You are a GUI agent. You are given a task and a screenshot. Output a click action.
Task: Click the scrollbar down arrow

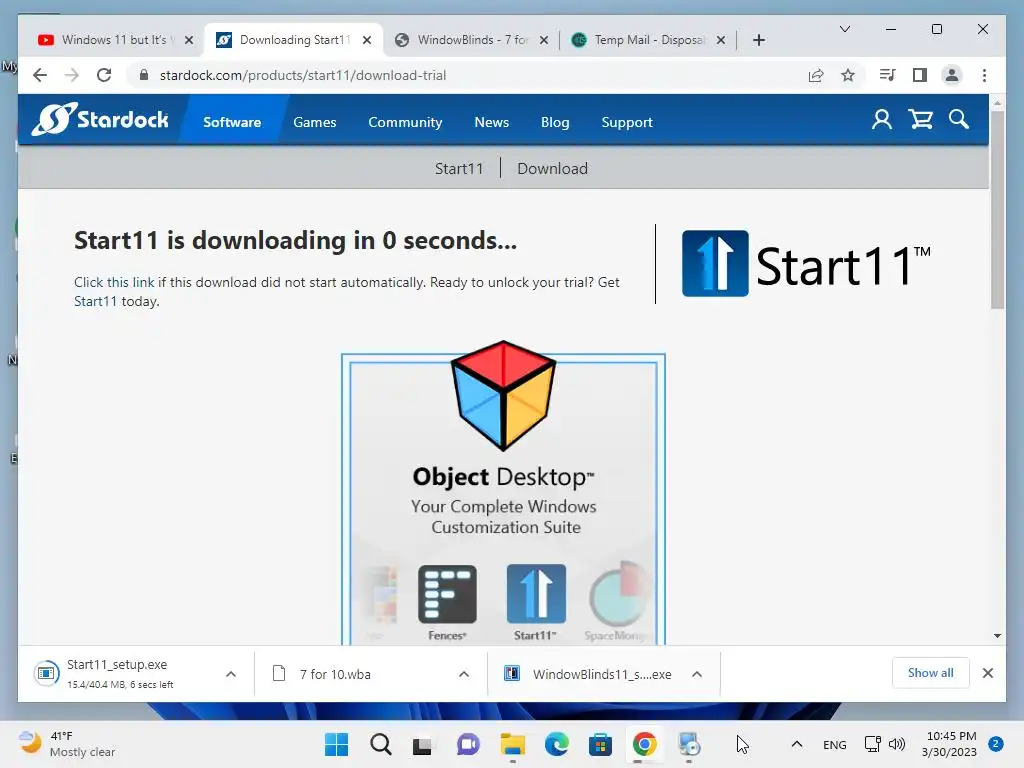997,635
